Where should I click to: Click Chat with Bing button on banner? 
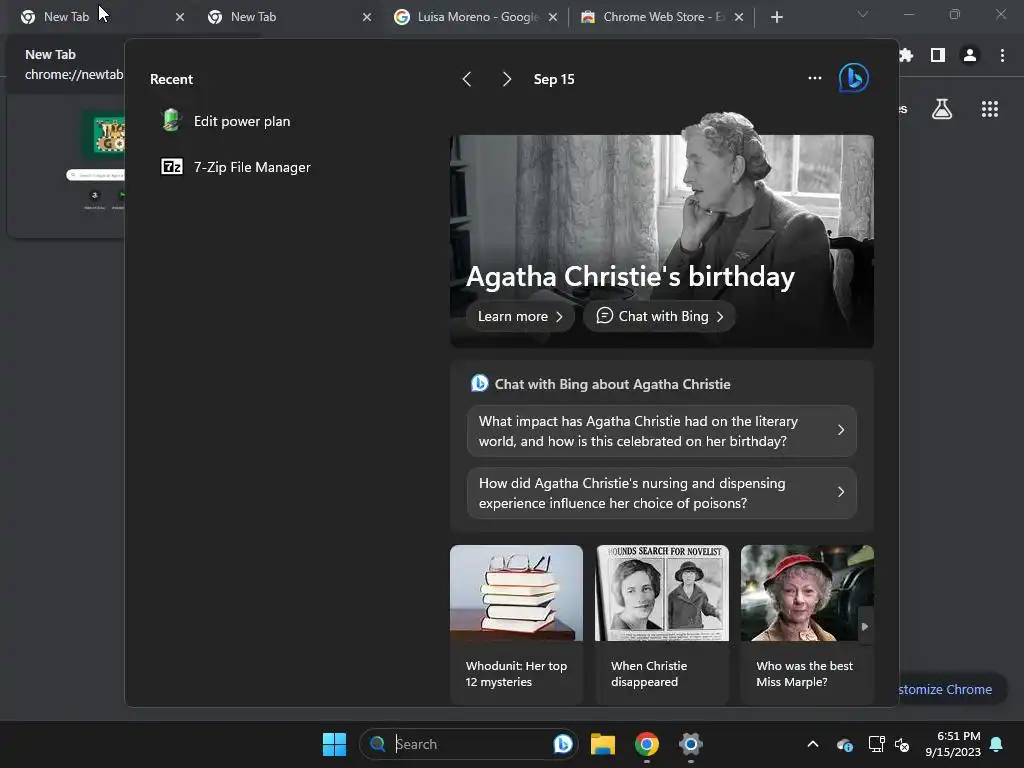click(x=660, y=316)
